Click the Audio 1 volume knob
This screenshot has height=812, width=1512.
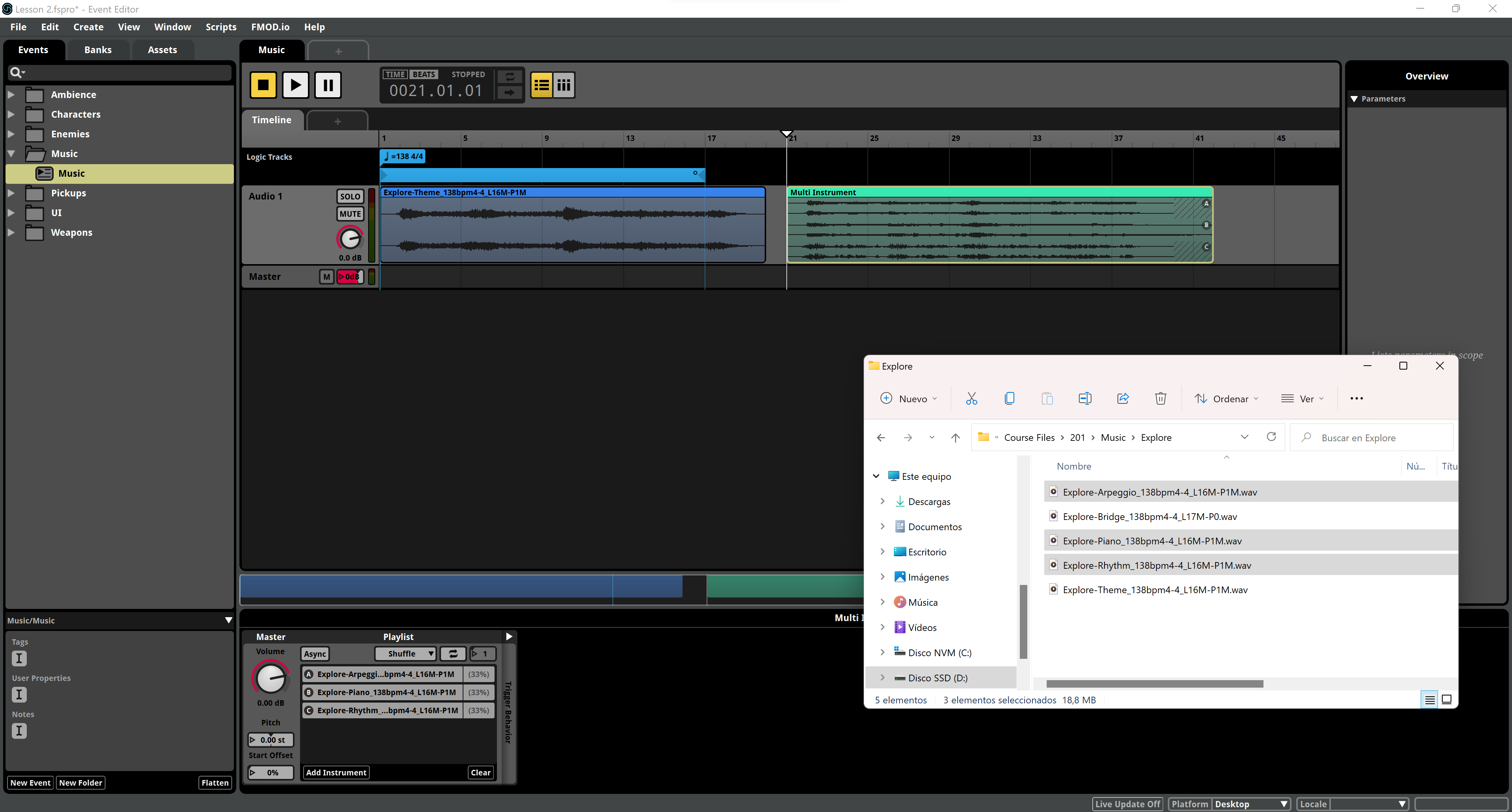click(x=350, y=239)
